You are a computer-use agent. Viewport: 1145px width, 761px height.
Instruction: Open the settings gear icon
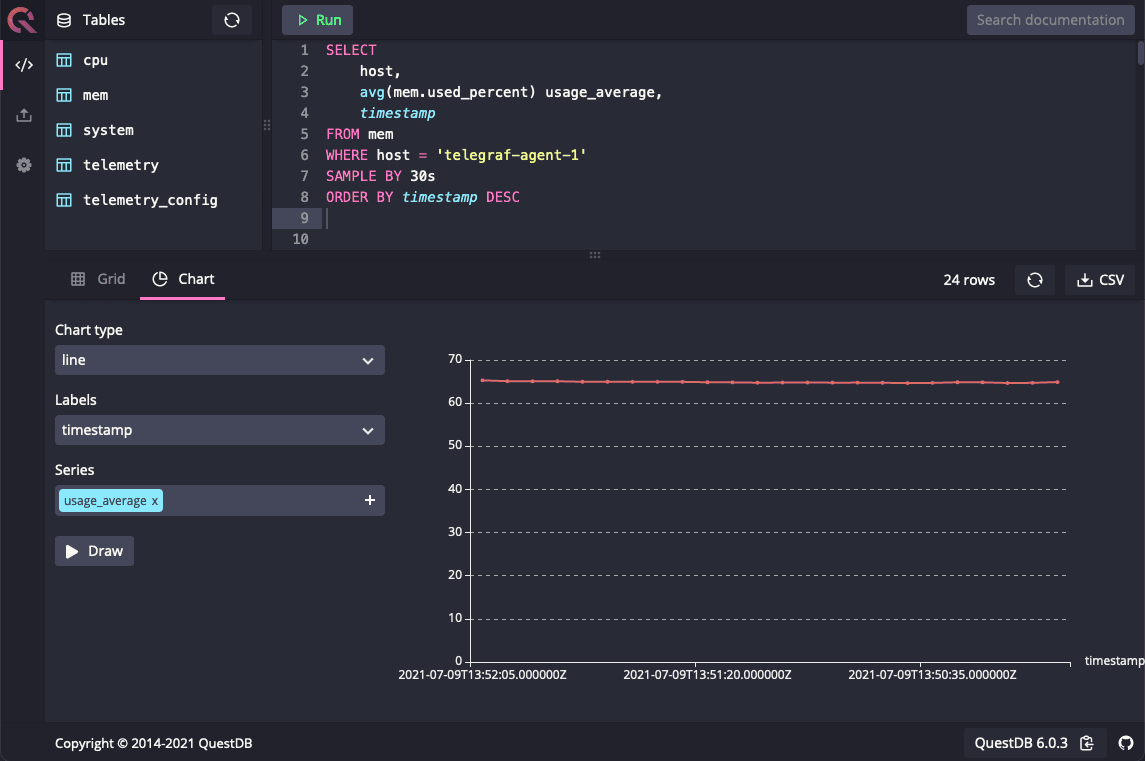point(24,165)
